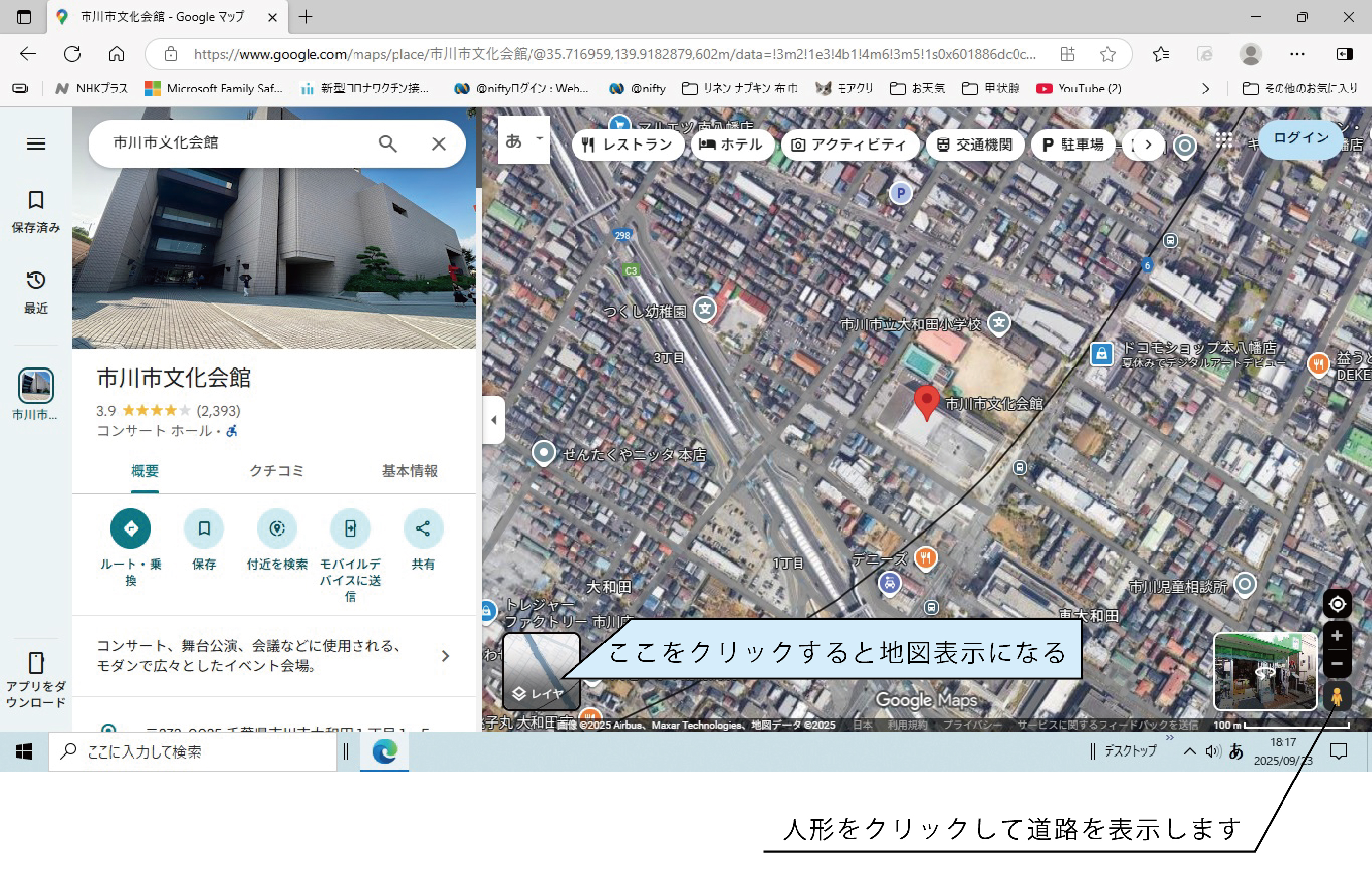Screen dimensions: 1372x872
Task: Click the Route/Directions icon
Action: click(x=131, y=528)
